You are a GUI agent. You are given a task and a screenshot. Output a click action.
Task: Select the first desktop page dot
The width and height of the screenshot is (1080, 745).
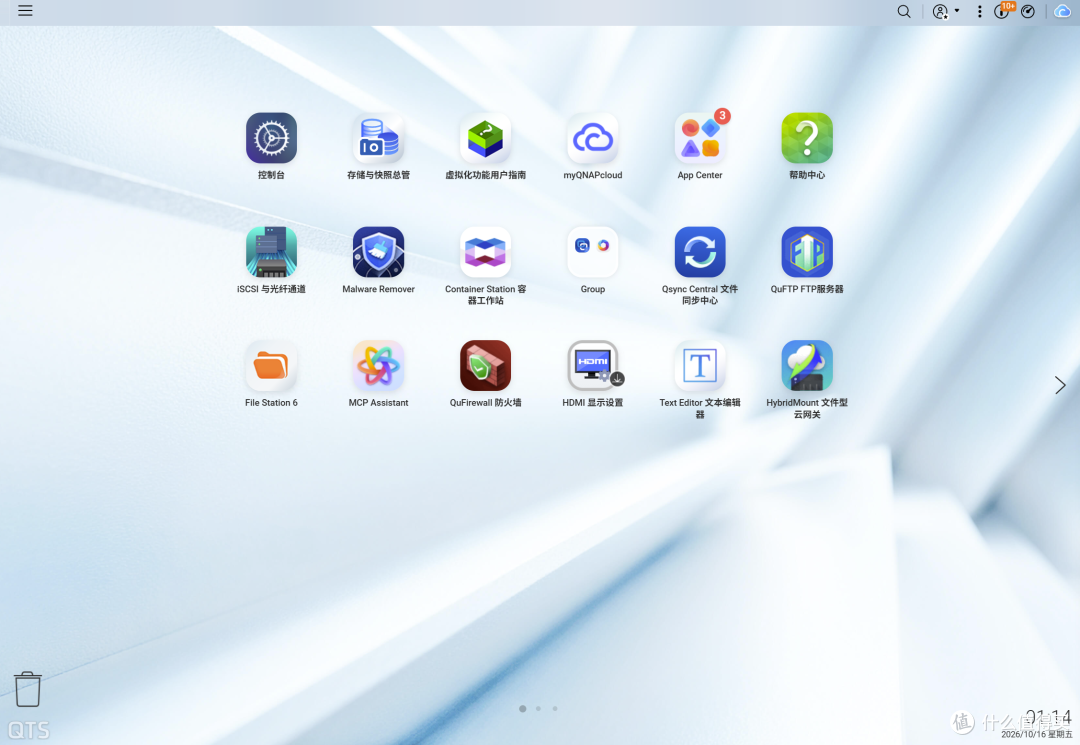point(523,709)
